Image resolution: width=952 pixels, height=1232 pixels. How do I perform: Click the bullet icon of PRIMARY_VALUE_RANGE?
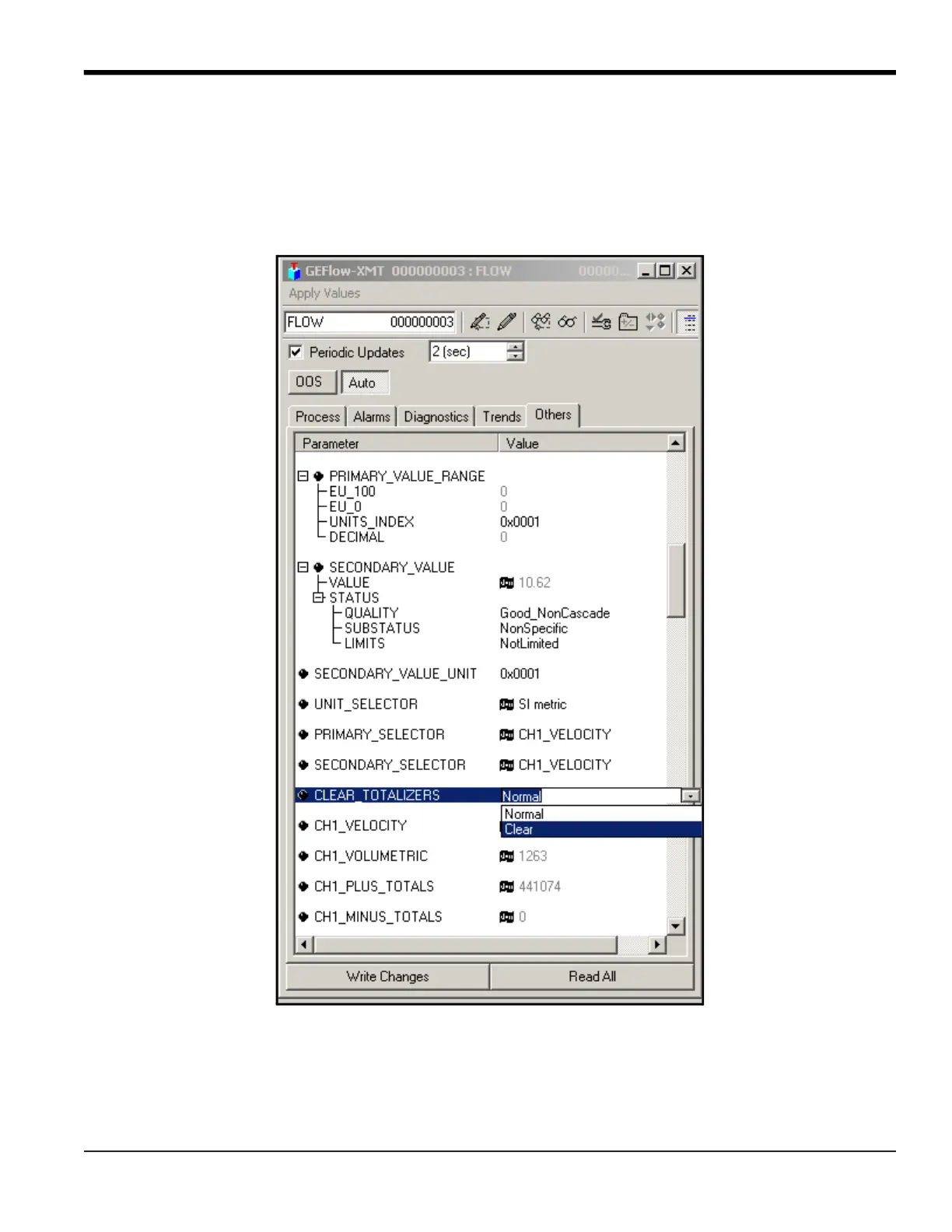(318, 476)
